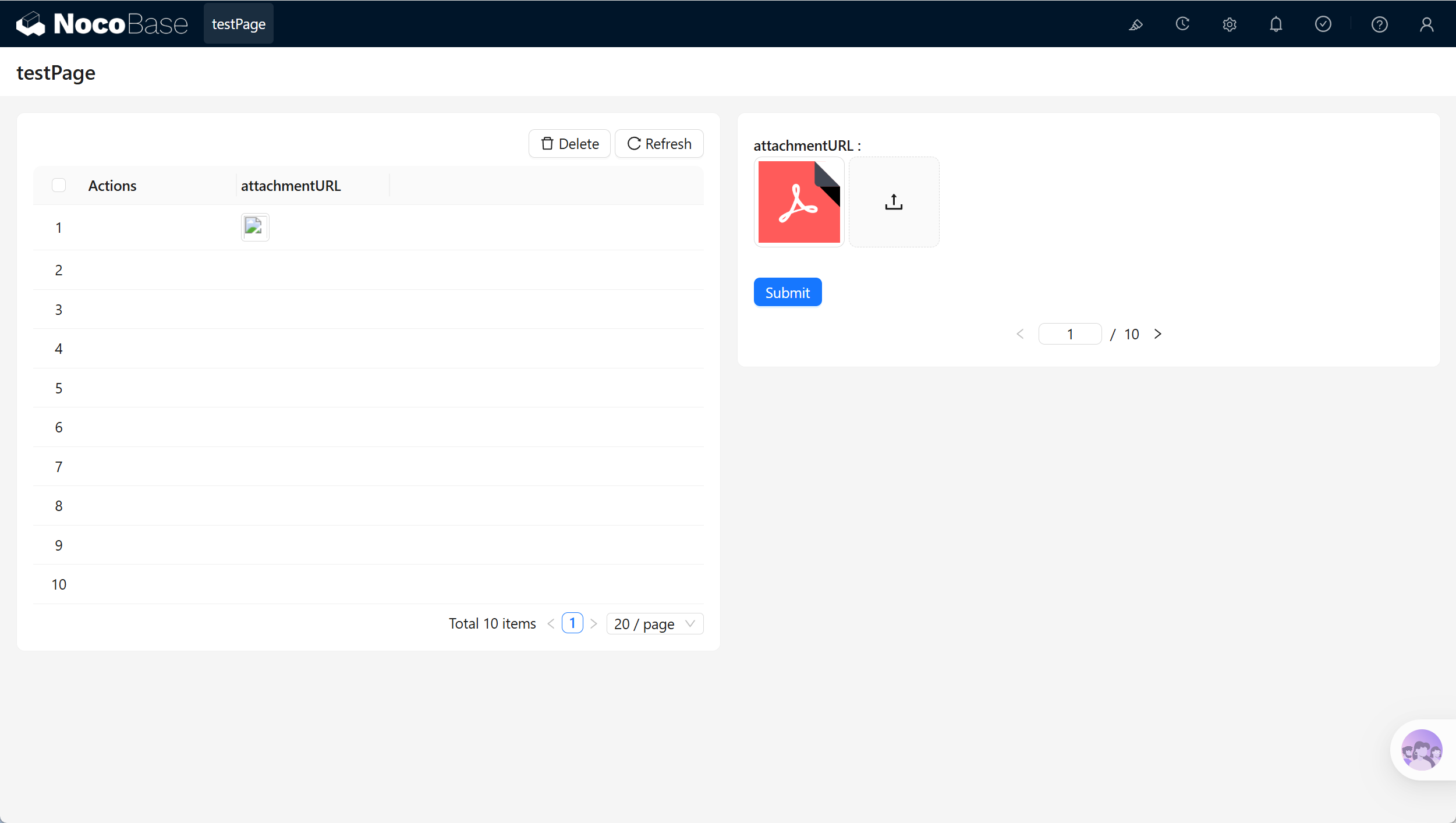Go to next record in form pagination
1456x823 pixels.
pyautogui.click(x=1158, y=334)
